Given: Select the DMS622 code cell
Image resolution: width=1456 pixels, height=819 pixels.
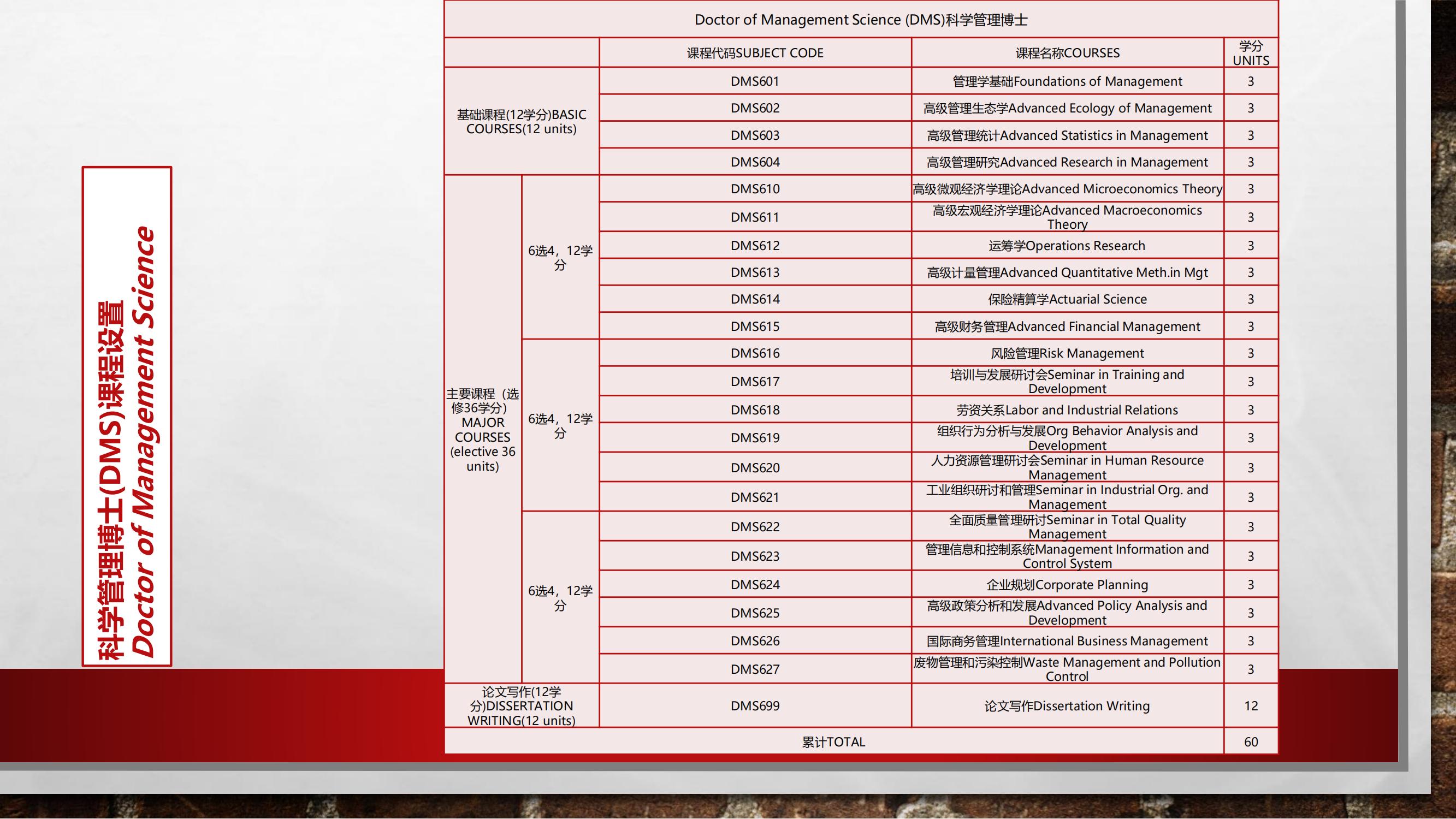Looking at the screenshot, I should [x=755, y=526].
